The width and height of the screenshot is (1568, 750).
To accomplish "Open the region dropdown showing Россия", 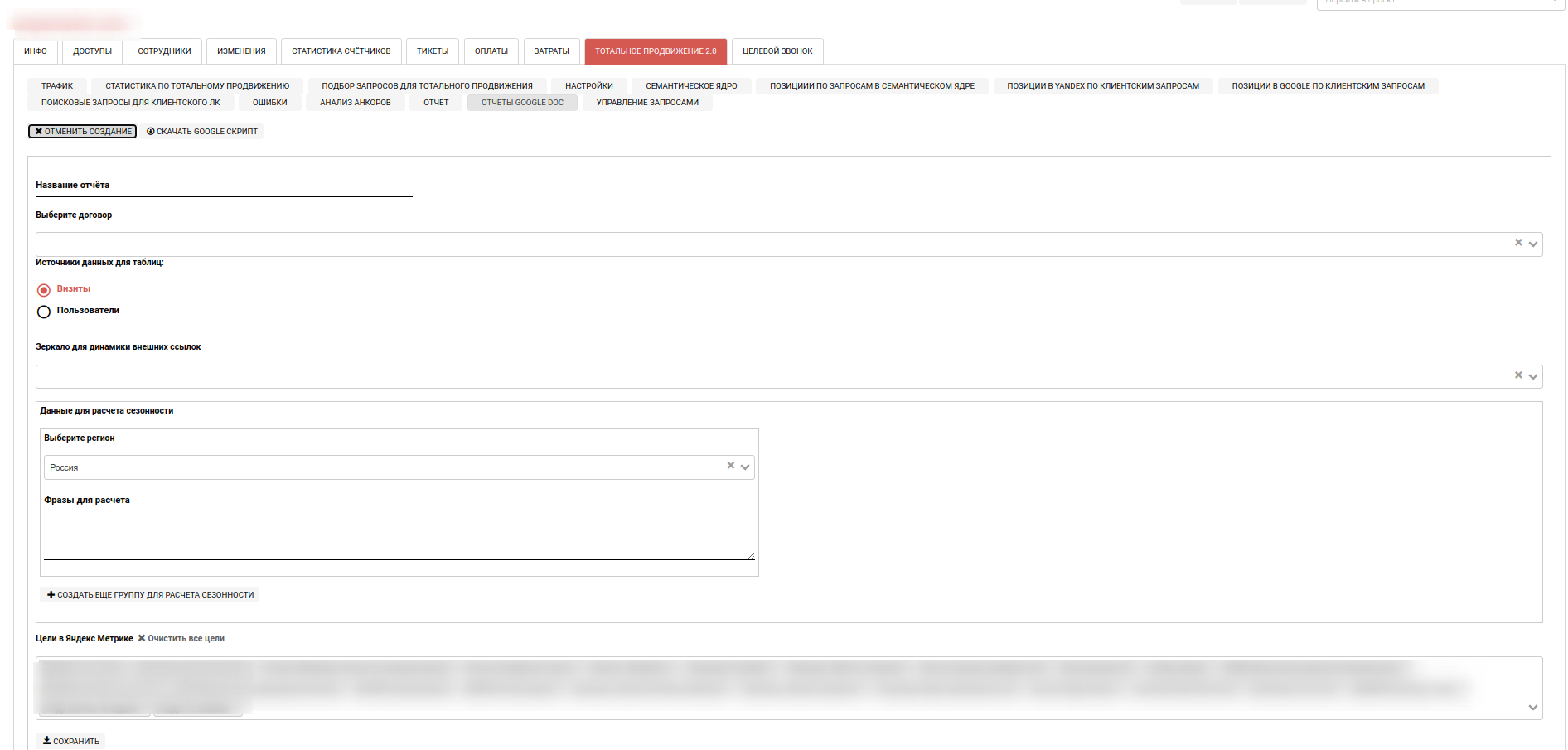I will pyautogui.click(x=745, y=467).
